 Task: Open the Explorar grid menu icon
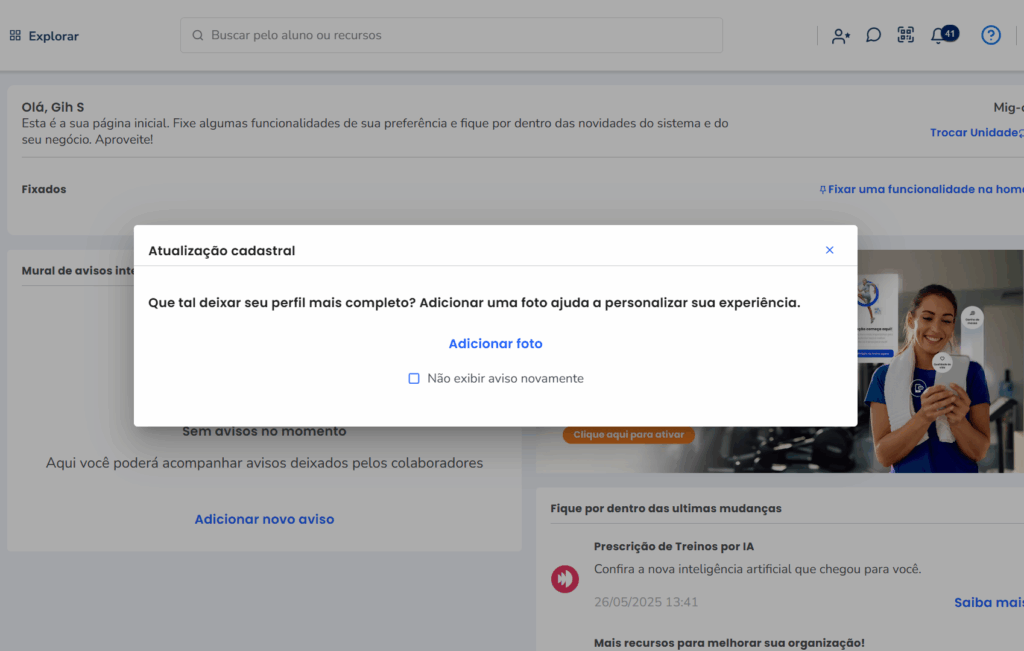point(15,36)
